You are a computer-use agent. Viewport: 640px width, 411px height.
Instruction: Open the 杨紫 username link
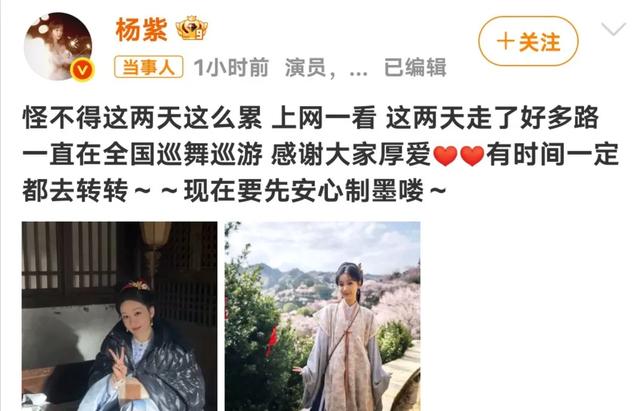coord(142,29)
